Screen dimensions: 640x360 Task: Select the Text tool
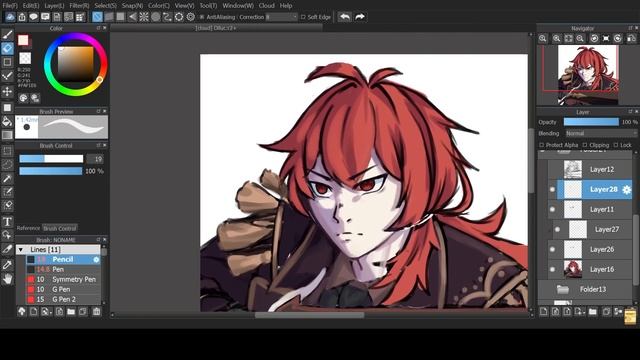(7, 222)
